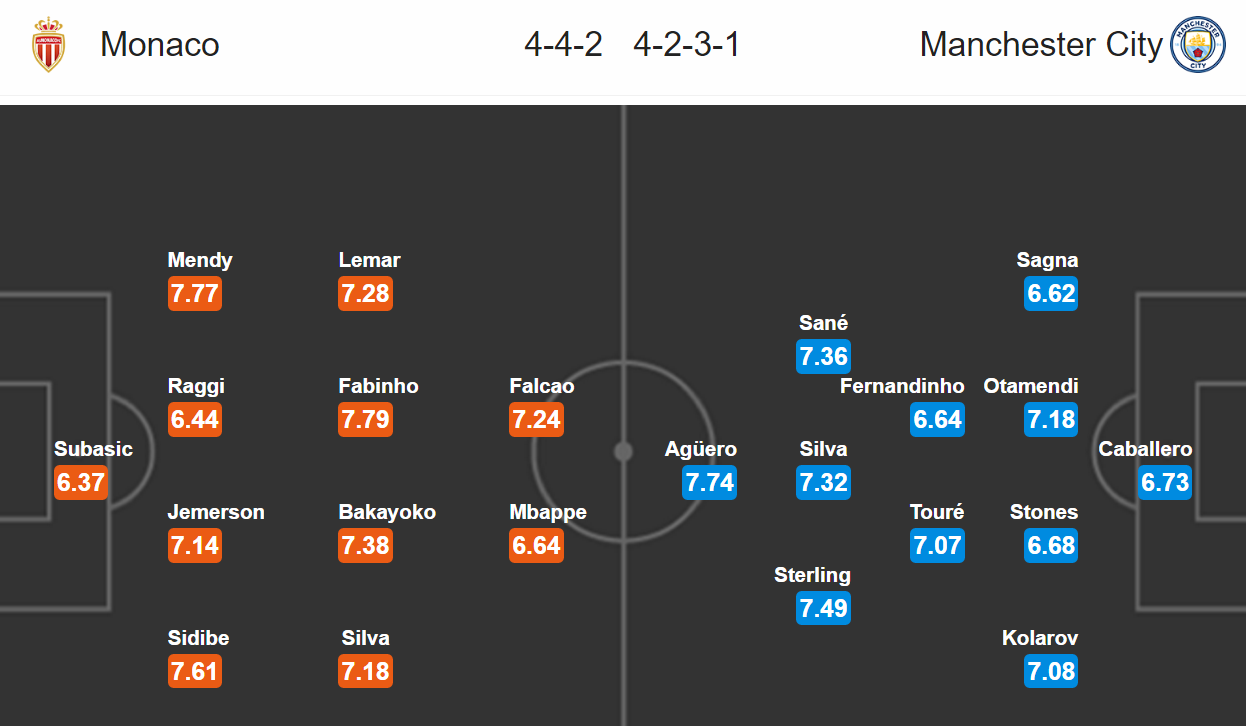The image size is (1246, 726).
Task: Click Fabinho's 7.79 rating badge
Action: click(x=365, y=420)
